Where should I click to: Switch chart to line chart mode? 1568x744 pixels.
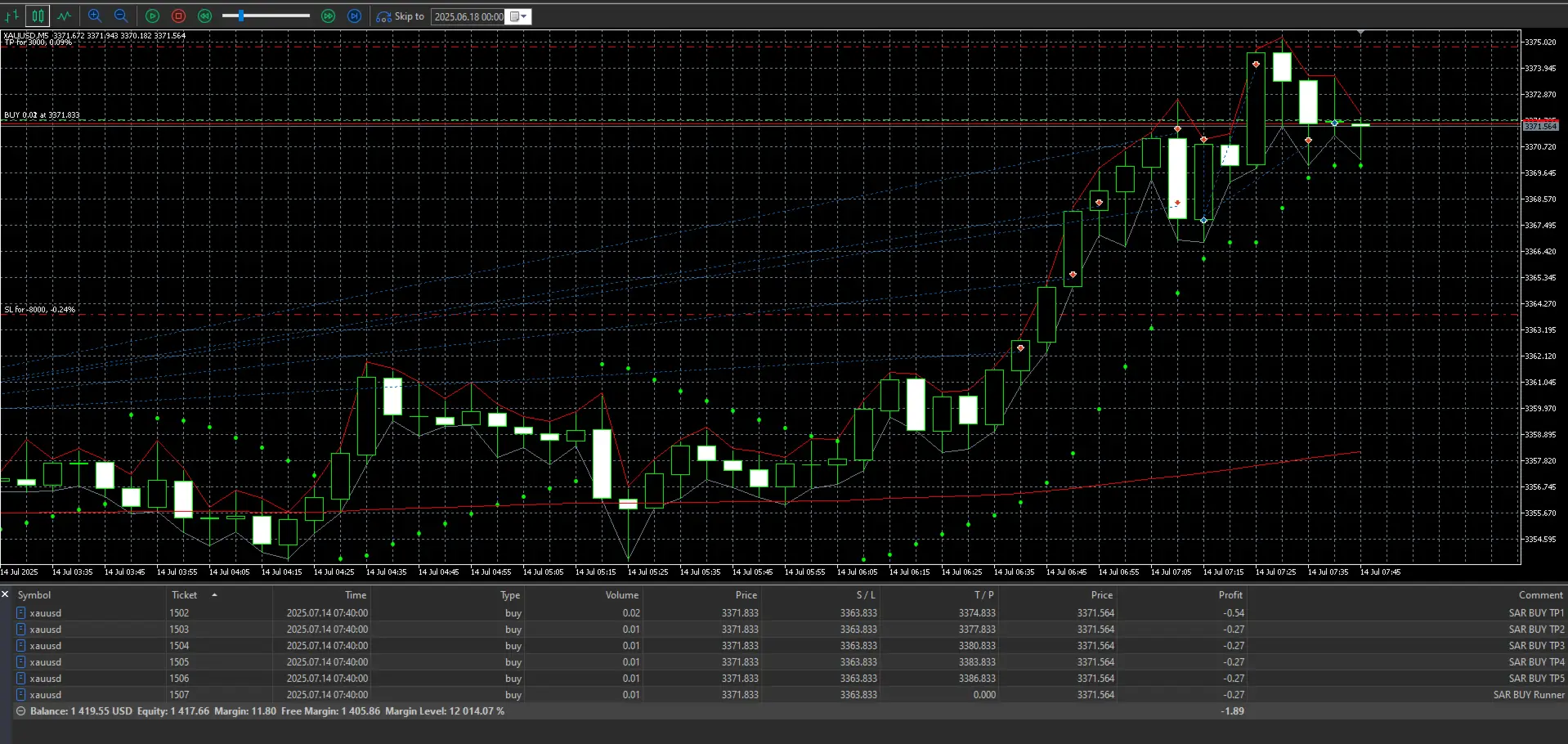pyautogui.click(x=65, y=16)
